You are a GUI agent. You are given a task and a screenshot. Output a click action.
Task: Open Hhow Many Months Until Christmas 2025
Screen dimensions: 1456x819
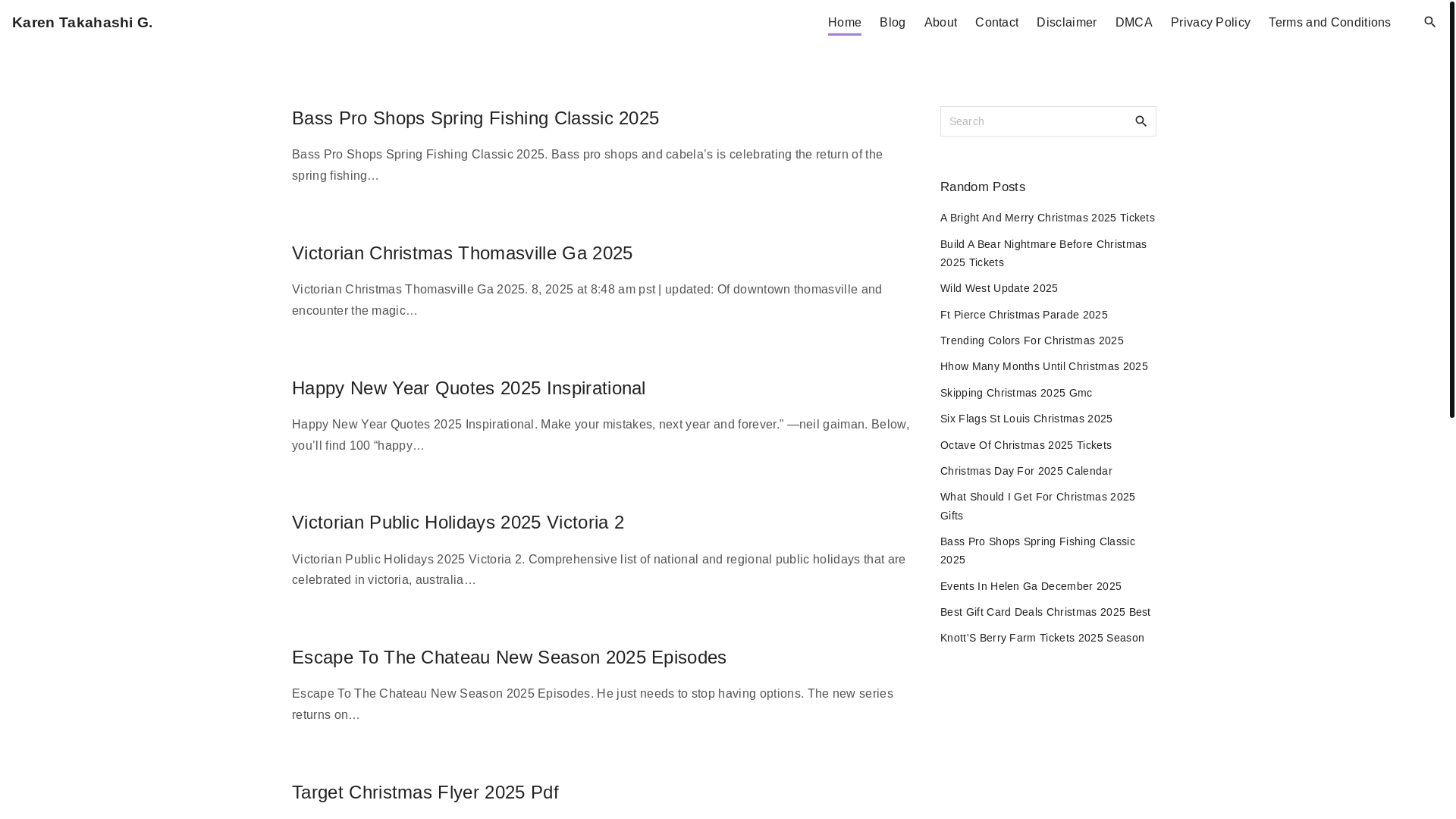1043,366
